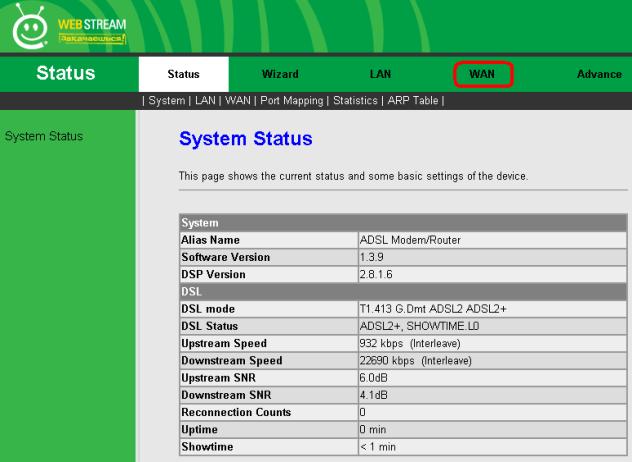Viewport: 632px width, 462px height.
Task: Click the Reconnection Counts value 0
Action: (362, 412)
